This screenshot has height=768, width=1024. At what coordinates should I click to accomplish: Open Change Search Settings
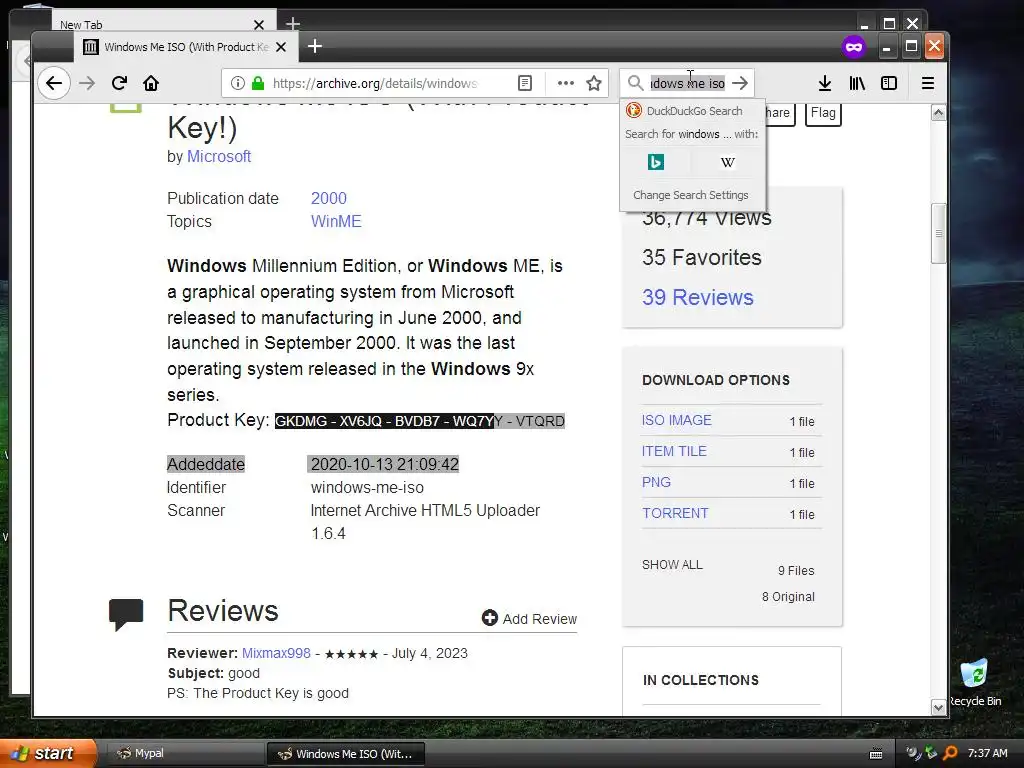(691, 195)
